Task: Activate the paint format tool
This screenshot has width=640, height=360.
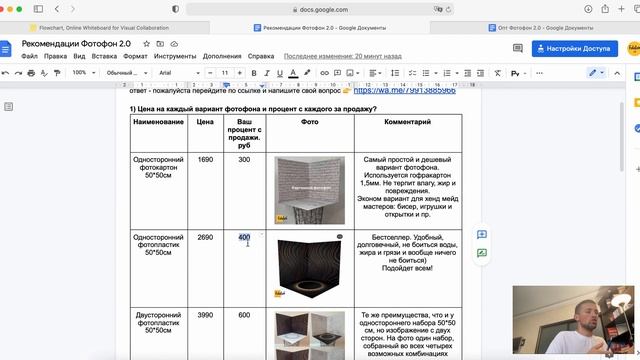Action: coord(57,73)
